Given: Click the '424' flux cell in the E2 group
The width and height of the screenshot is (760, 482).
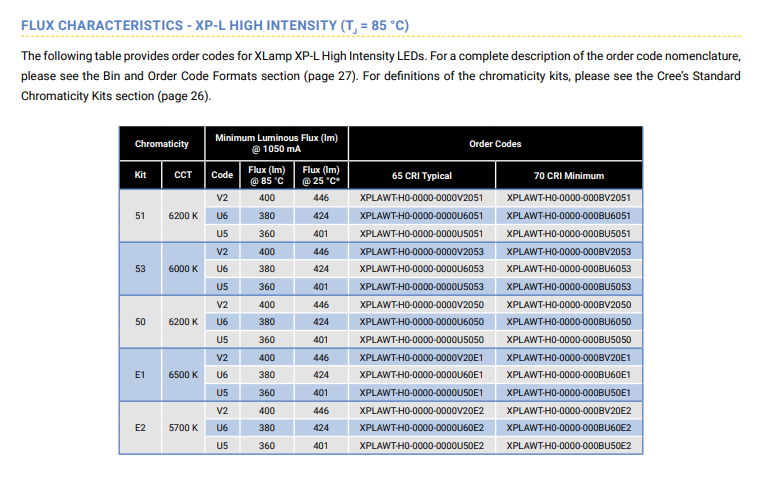Looking at the screenshot, I should 321,428.
